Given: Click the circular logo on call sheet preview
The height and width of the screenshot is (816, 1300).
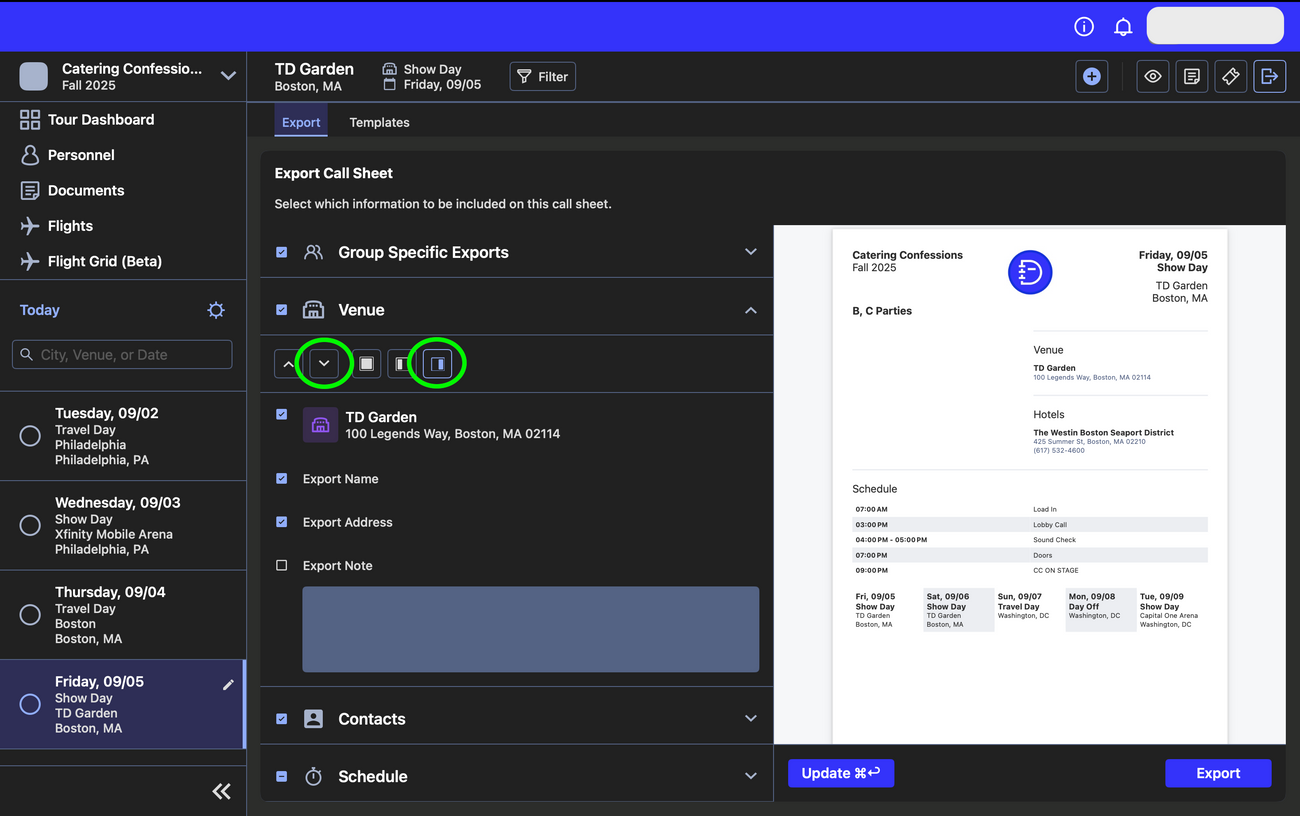Looking at the screenshot, I should click(x=1030, y=272).
